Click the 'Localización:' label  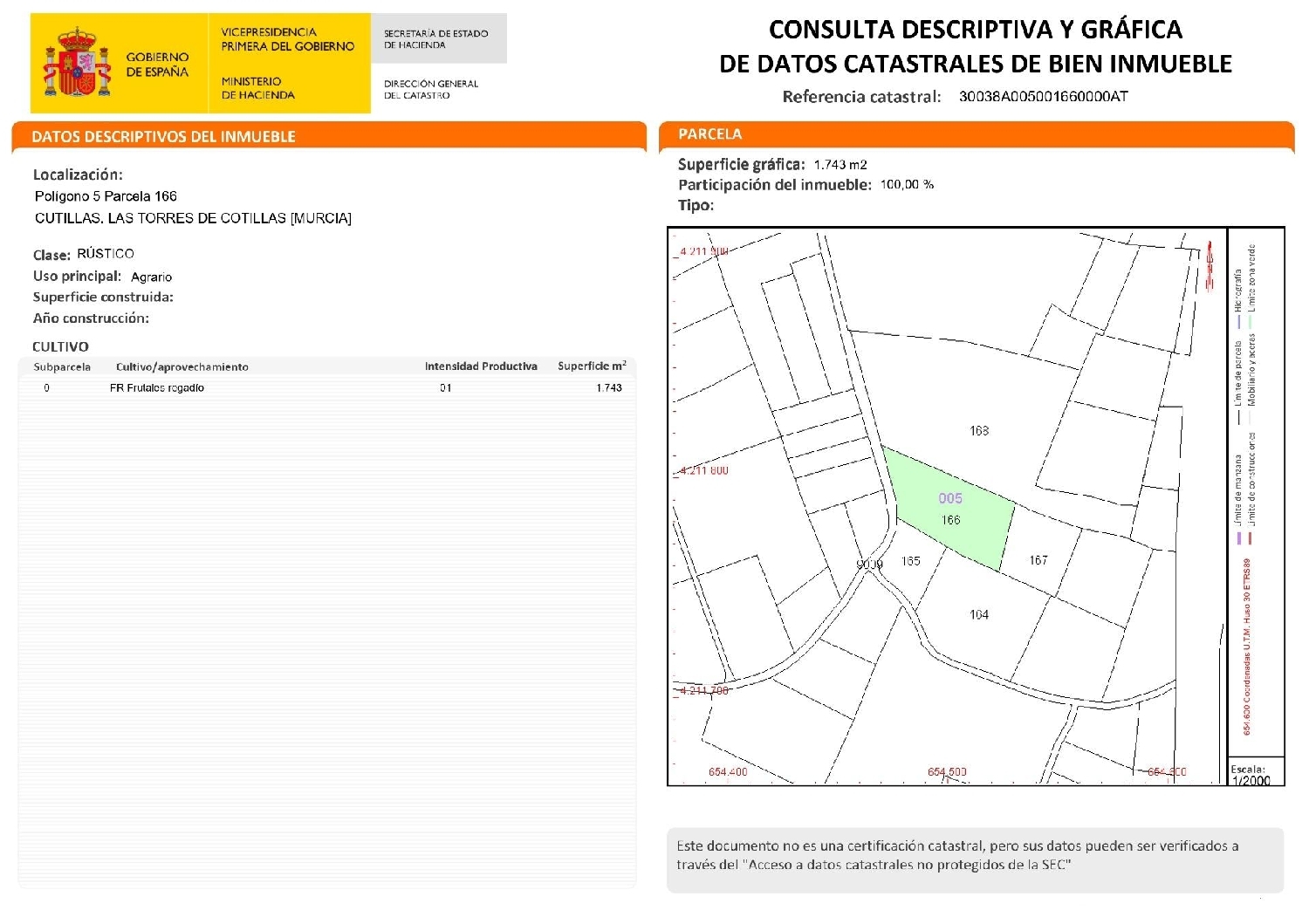pyautogui.click(x=78, y=175)
